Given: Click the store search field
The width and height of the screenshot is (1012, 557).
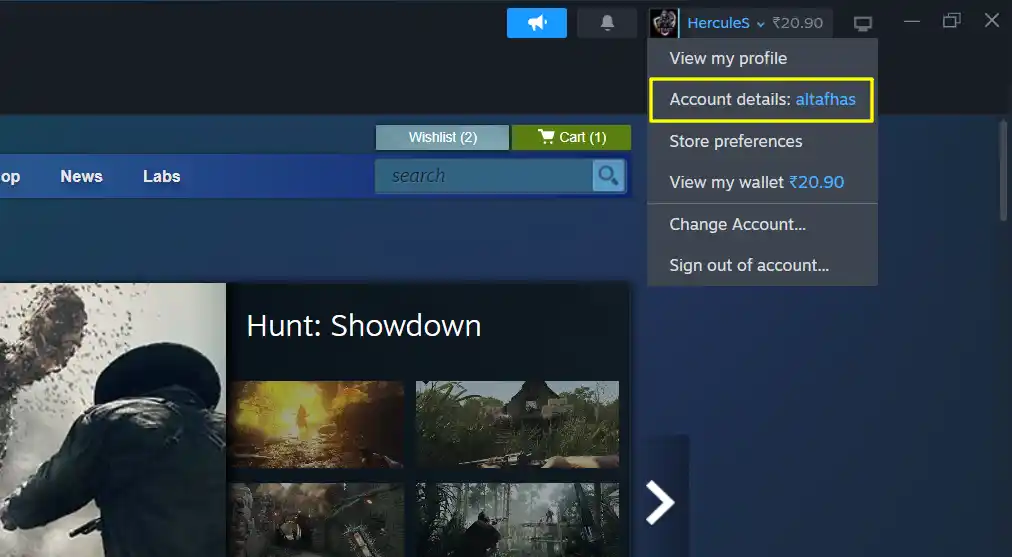Looking at the screenshot, I should [483, 176].
